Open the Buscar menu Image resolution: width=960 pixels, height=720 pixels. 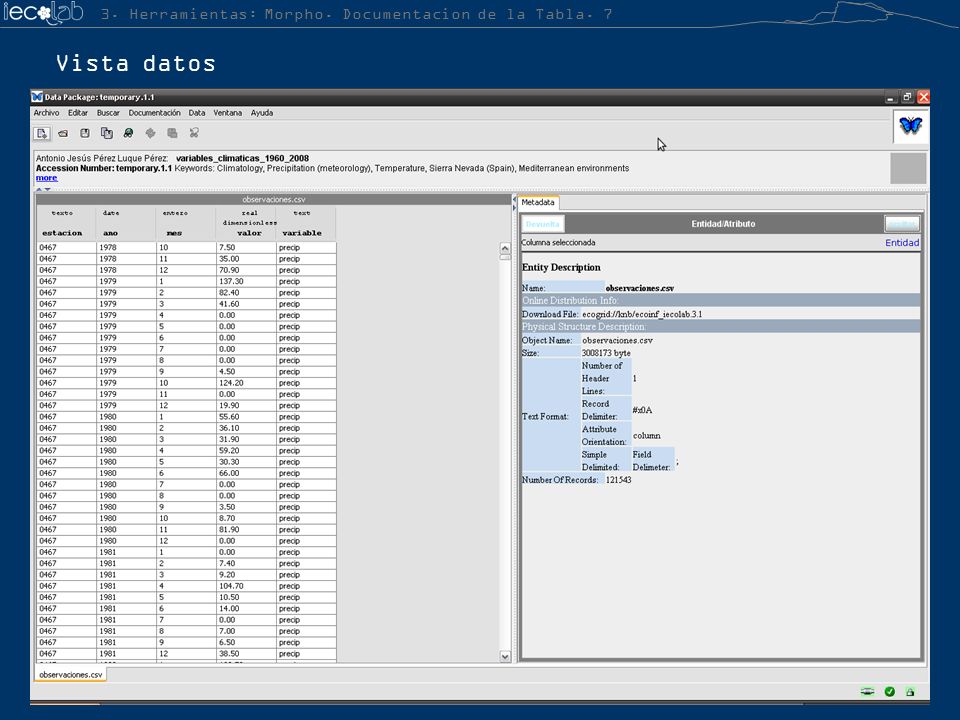pos(108,113)
